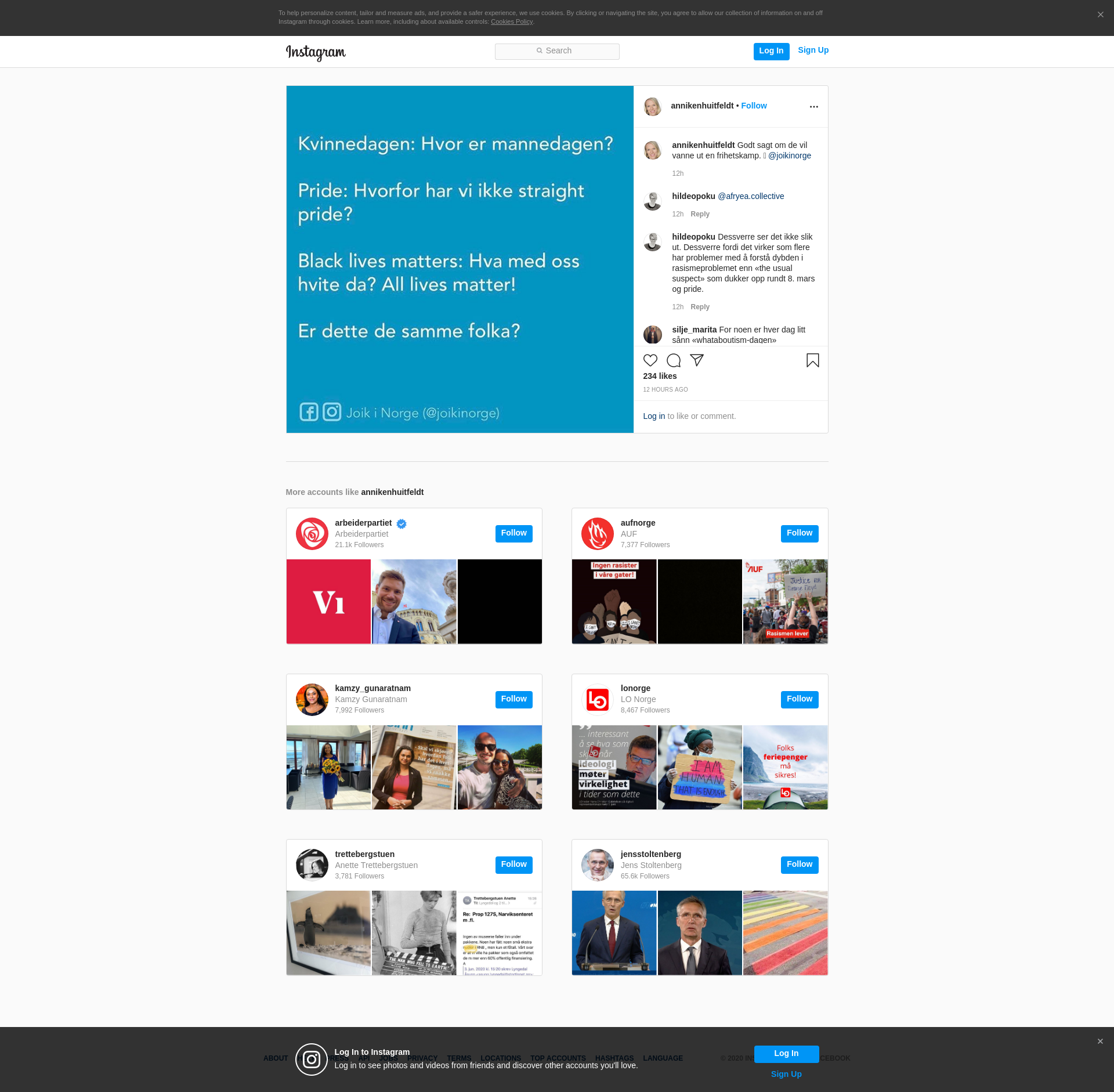This screenshot has width=1114, height=1092.
Task: Open the ABOUT footer link
Action: coord(276,1058)
